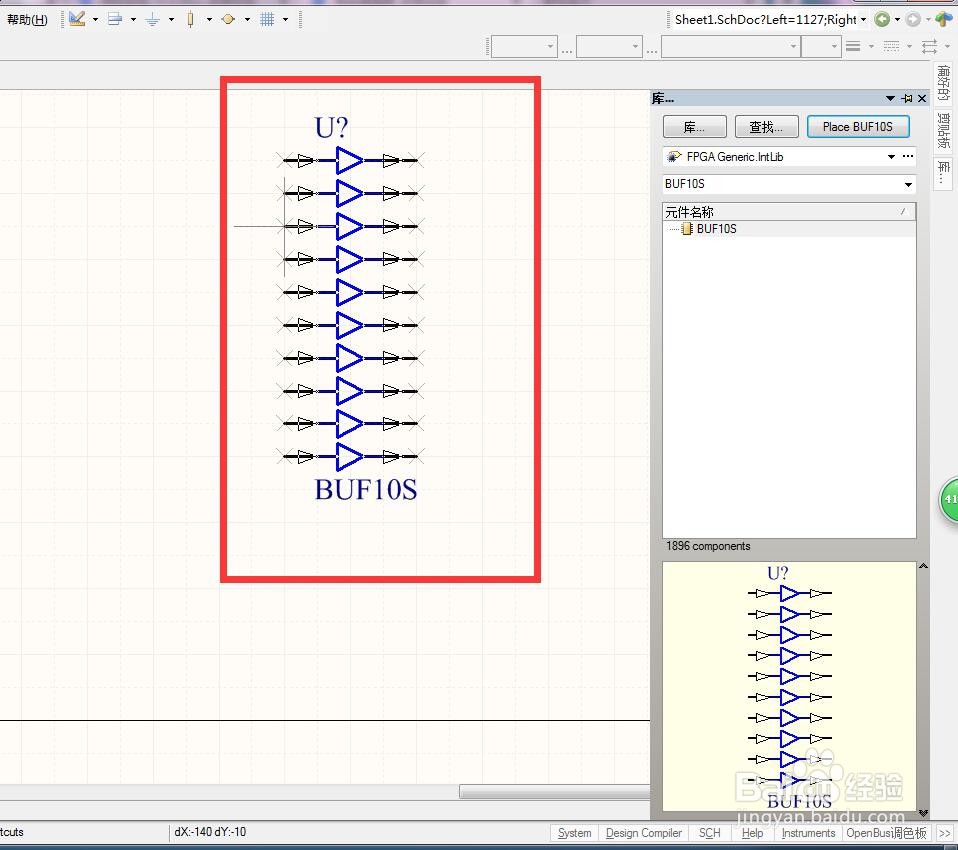The image size is (958, 850).
Task: Click the top buffer triangle of the component
Action: 349,161
